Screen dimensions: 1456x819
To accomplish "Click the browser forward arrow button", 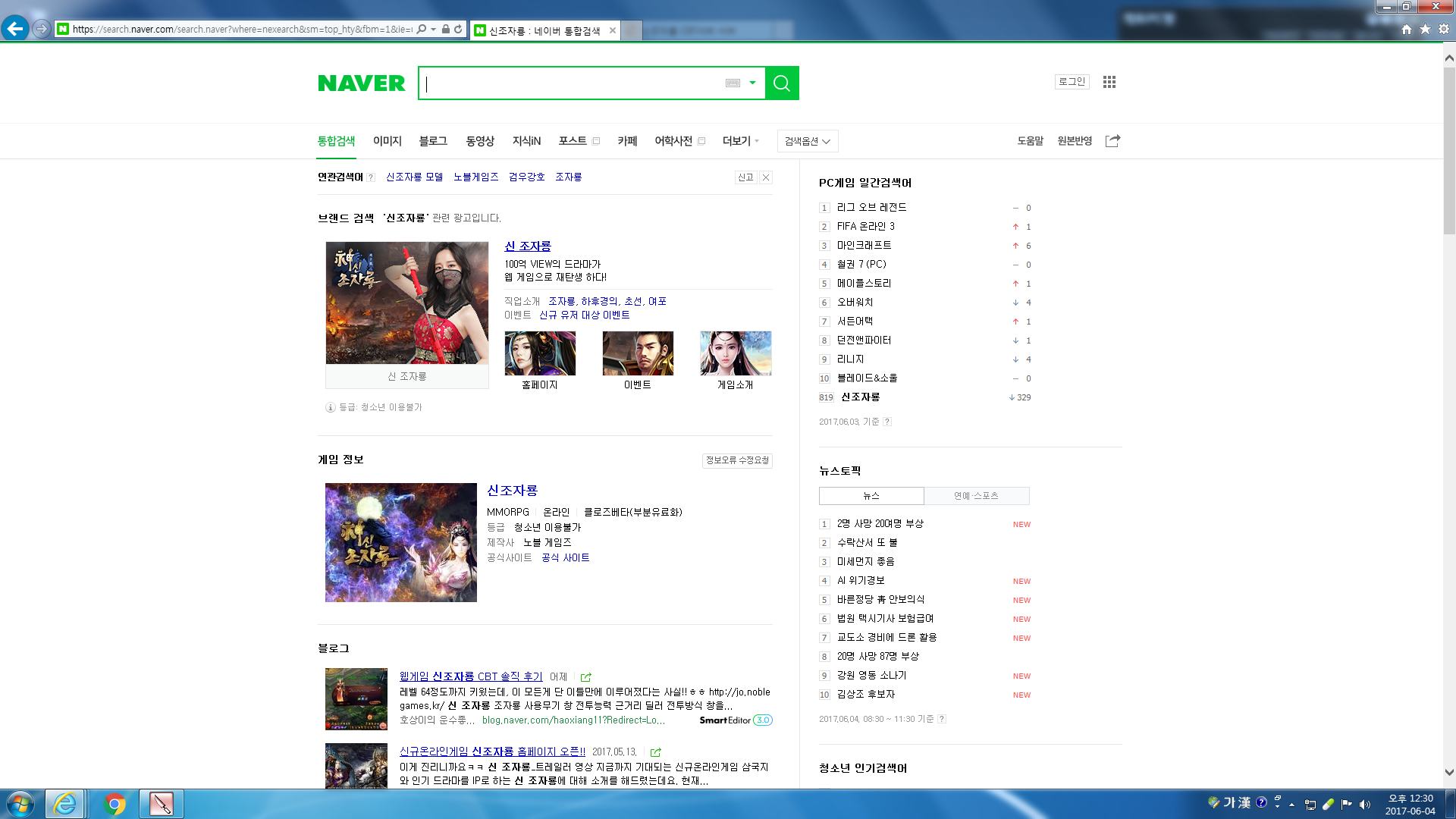I will (x=42, y=29).
